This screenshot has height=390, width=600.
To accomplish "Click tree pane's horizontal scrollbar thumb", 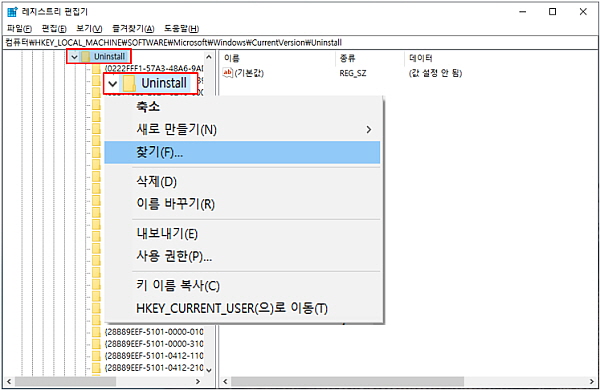I will pos(65,382).
